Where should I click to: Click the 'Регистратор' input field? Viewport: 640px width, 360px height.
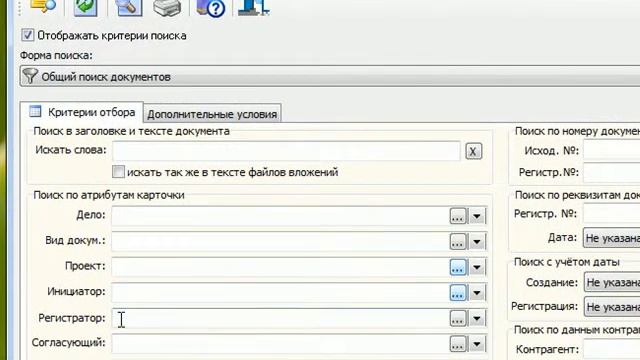pos(280,318)
